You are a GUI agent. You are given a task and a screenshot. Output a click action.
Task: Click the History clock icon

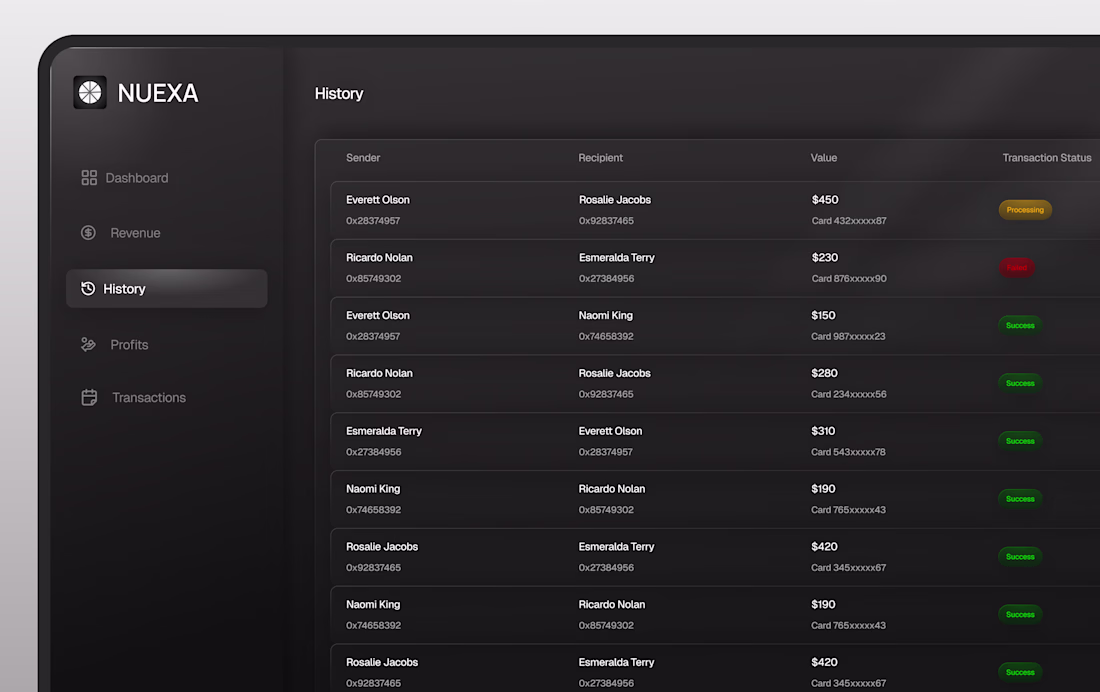(x=88, y=288)
